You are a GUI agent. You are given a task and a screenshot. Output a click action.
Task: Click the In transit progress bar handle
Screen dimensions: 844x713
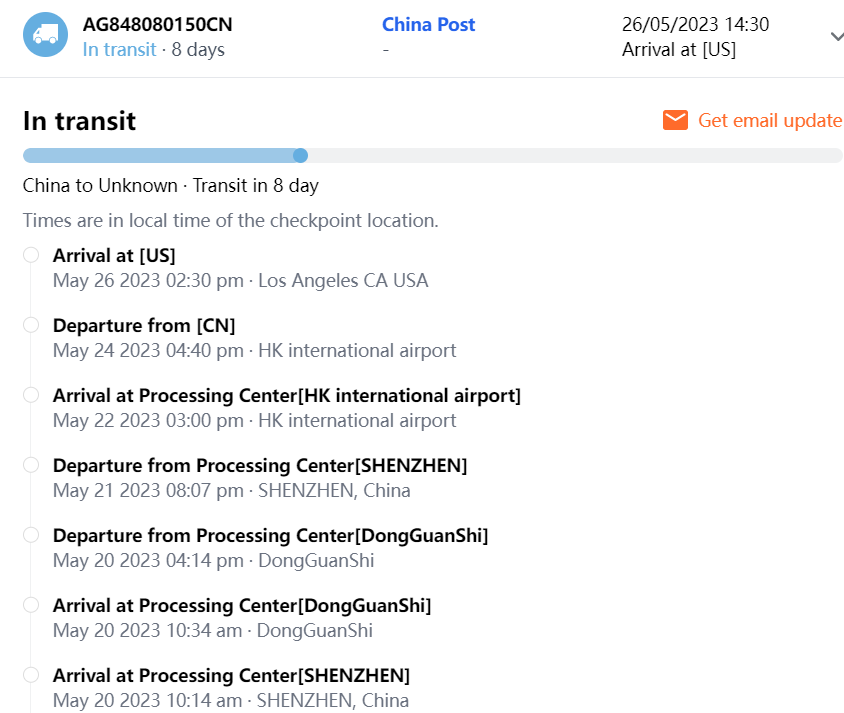(300, 155)
